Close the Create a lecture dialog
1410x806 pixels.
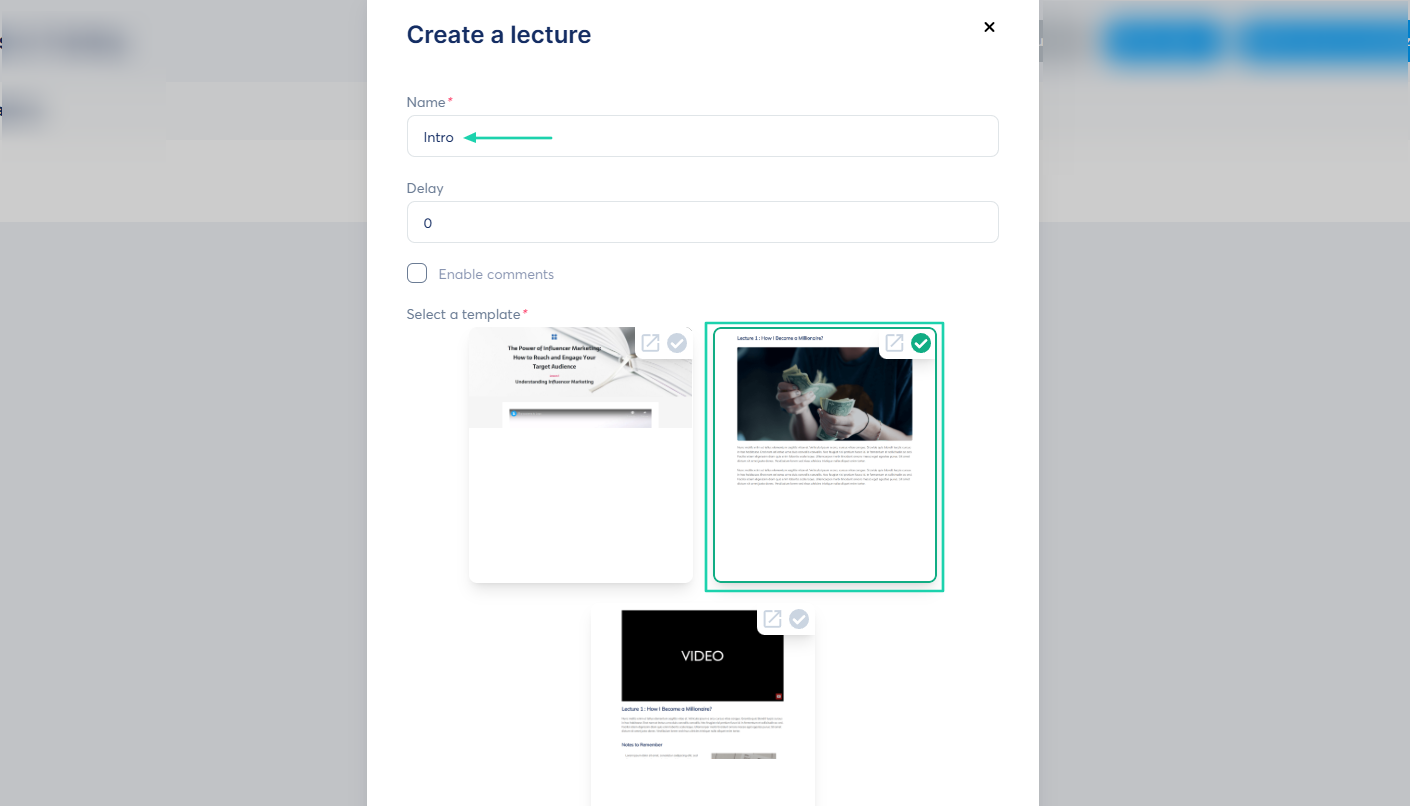tap(989, 27)
